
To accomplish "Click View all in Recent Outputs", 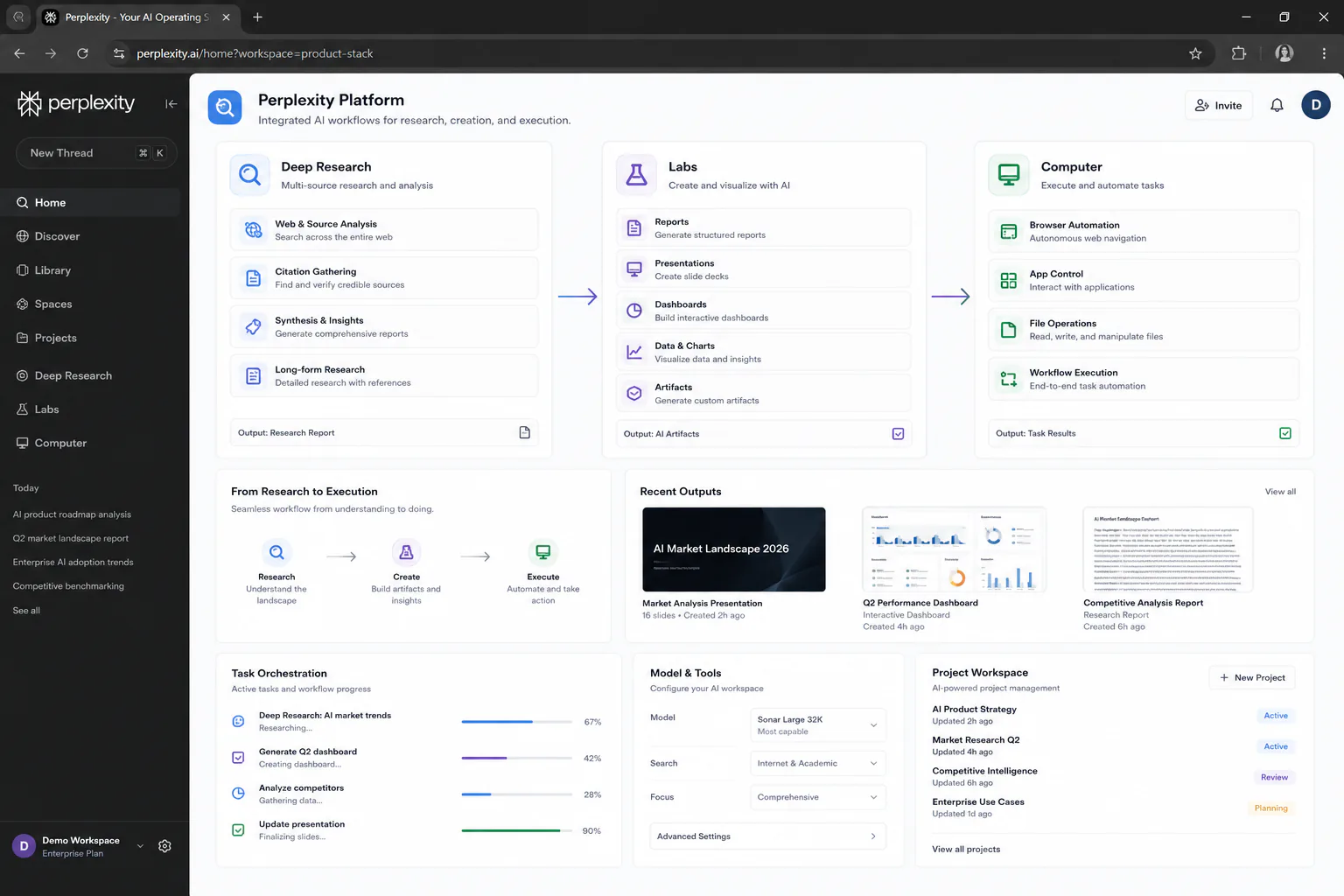I will coord(1280,492).
